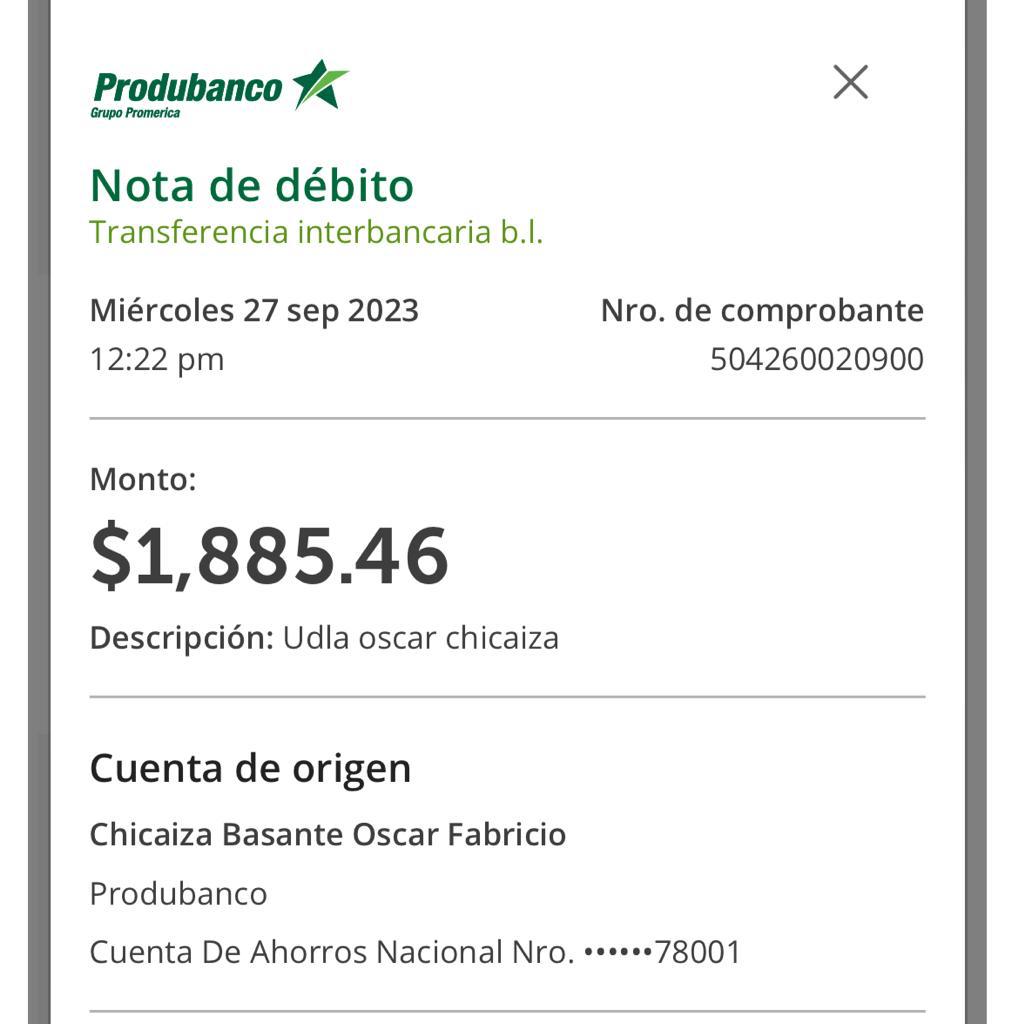Click the Cuenta de origen heading
Image resolution: width=1019 pixels, height=1024 pixels.
coord(250,768)
